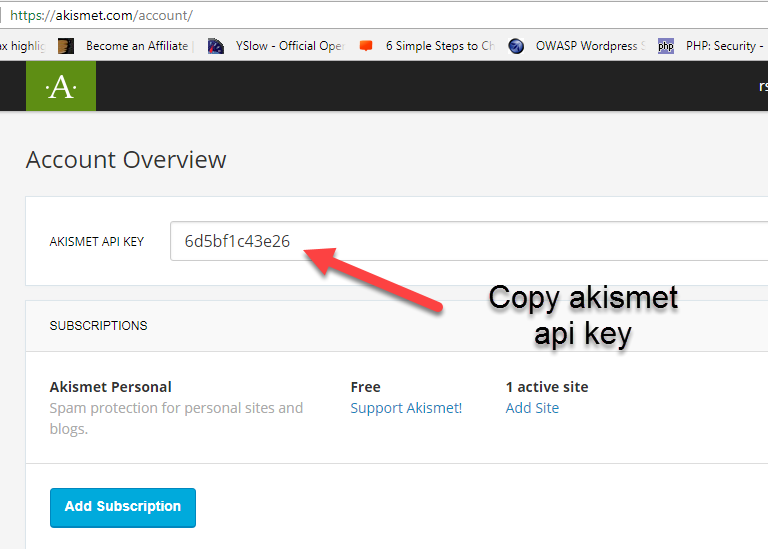Click the AKISMET API KEY label
The image size is (768, 549).
coord(96,241)
